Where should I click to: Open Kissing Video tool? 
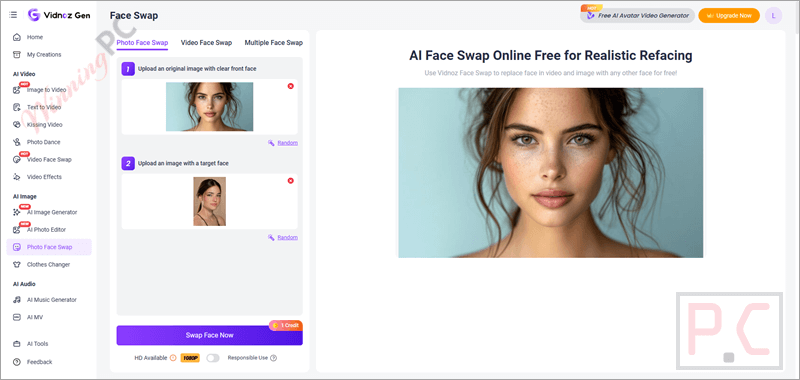[45, 124]
